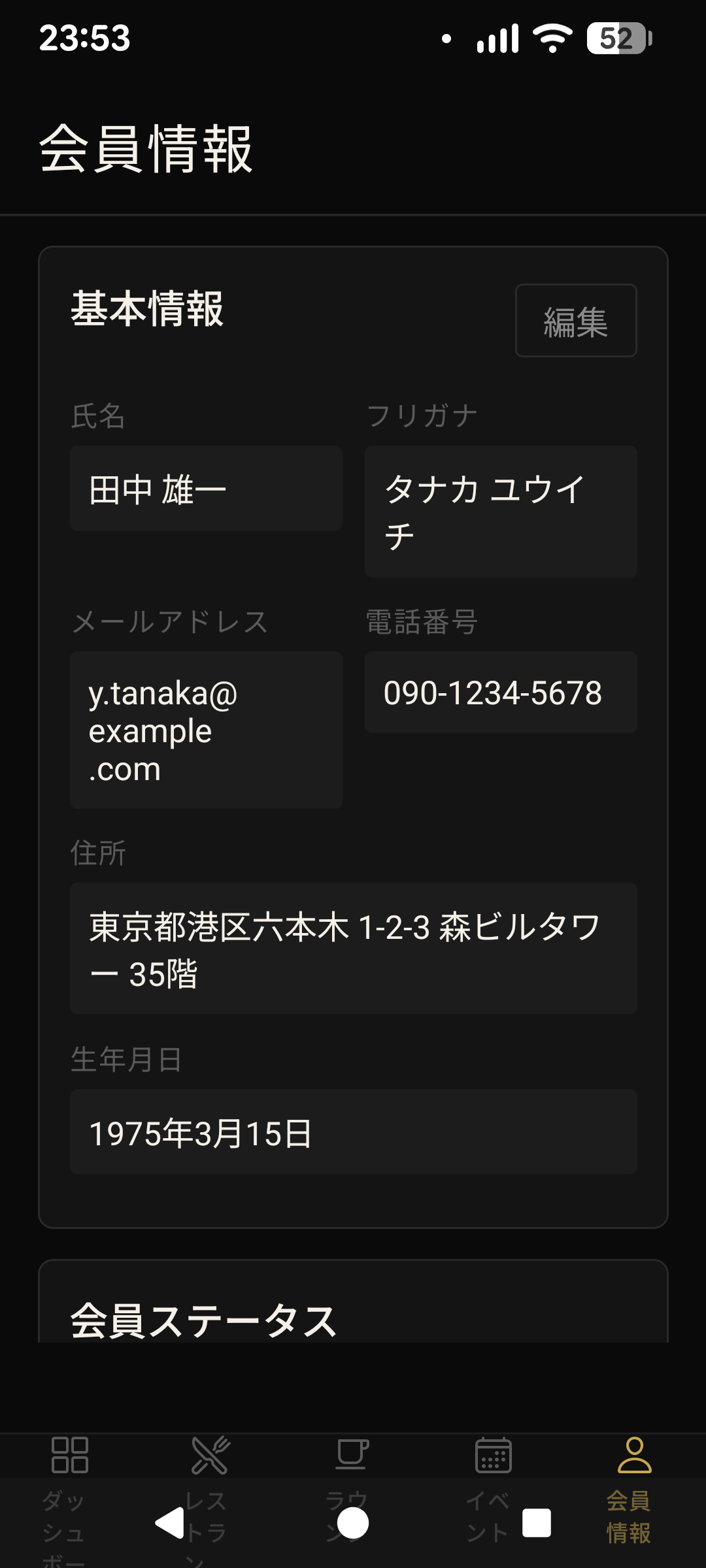Switch to the 会員情報 tab label

628,1516
